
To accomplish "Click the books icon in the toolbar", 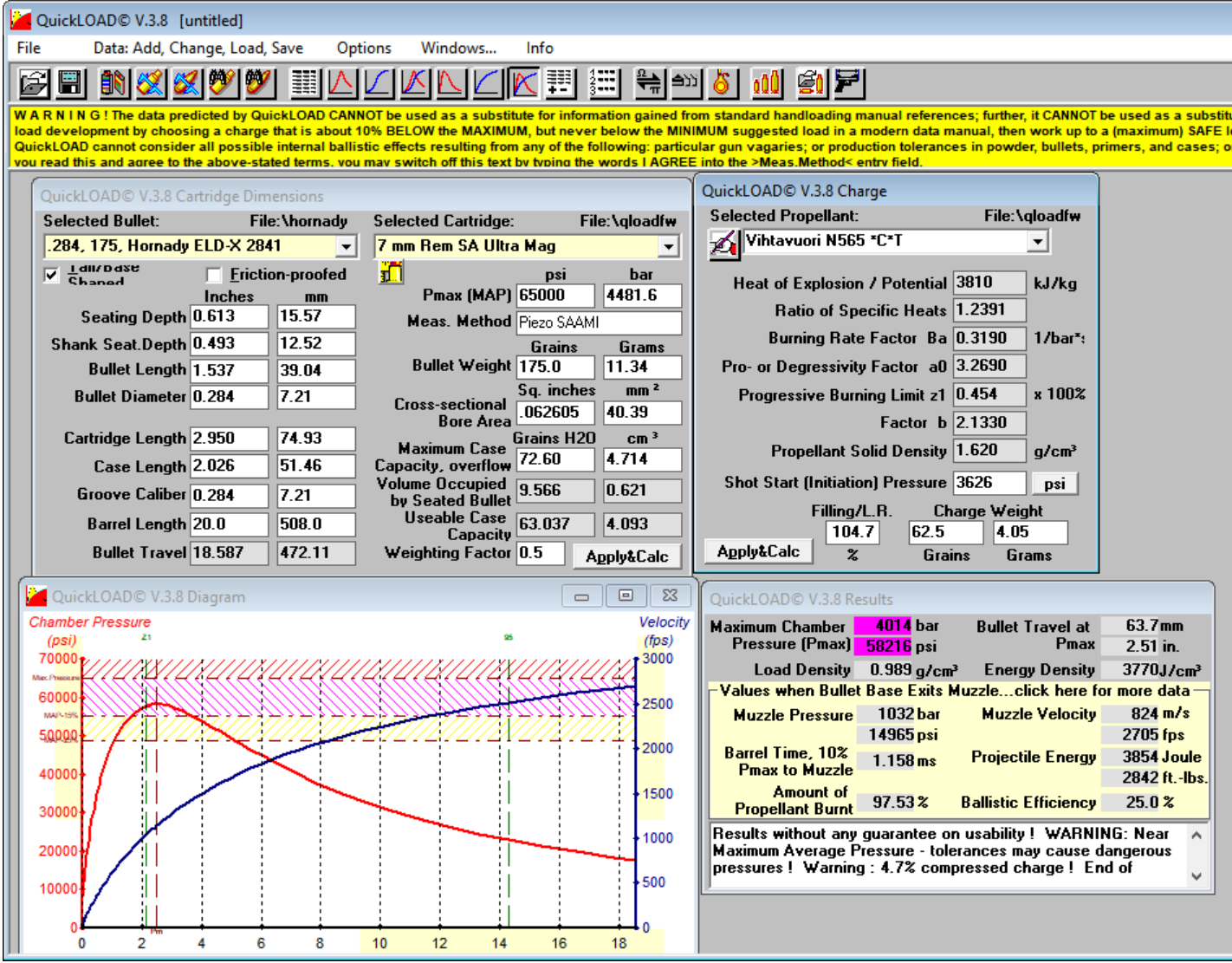I will point(113,83).
